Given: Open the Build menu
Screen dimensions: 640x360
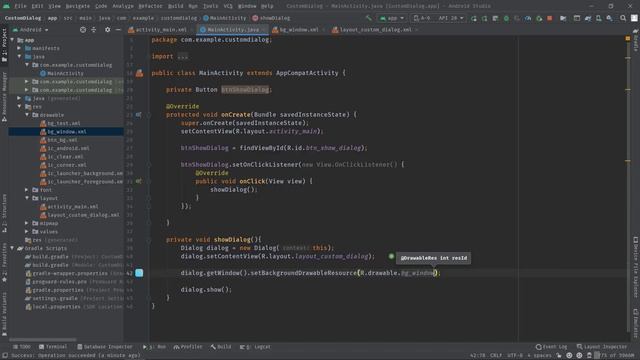Looking at the screenshot, I should (x=176, y=6).
